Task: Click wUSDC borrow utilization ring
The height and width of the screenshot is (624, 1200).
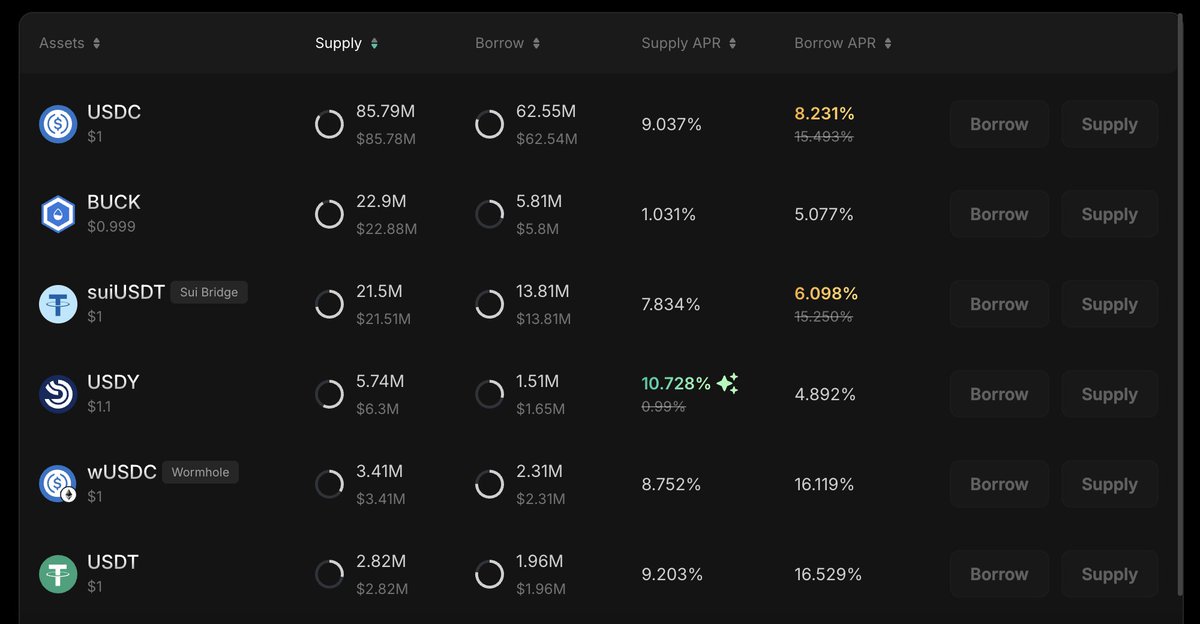Action: point(489,484)
